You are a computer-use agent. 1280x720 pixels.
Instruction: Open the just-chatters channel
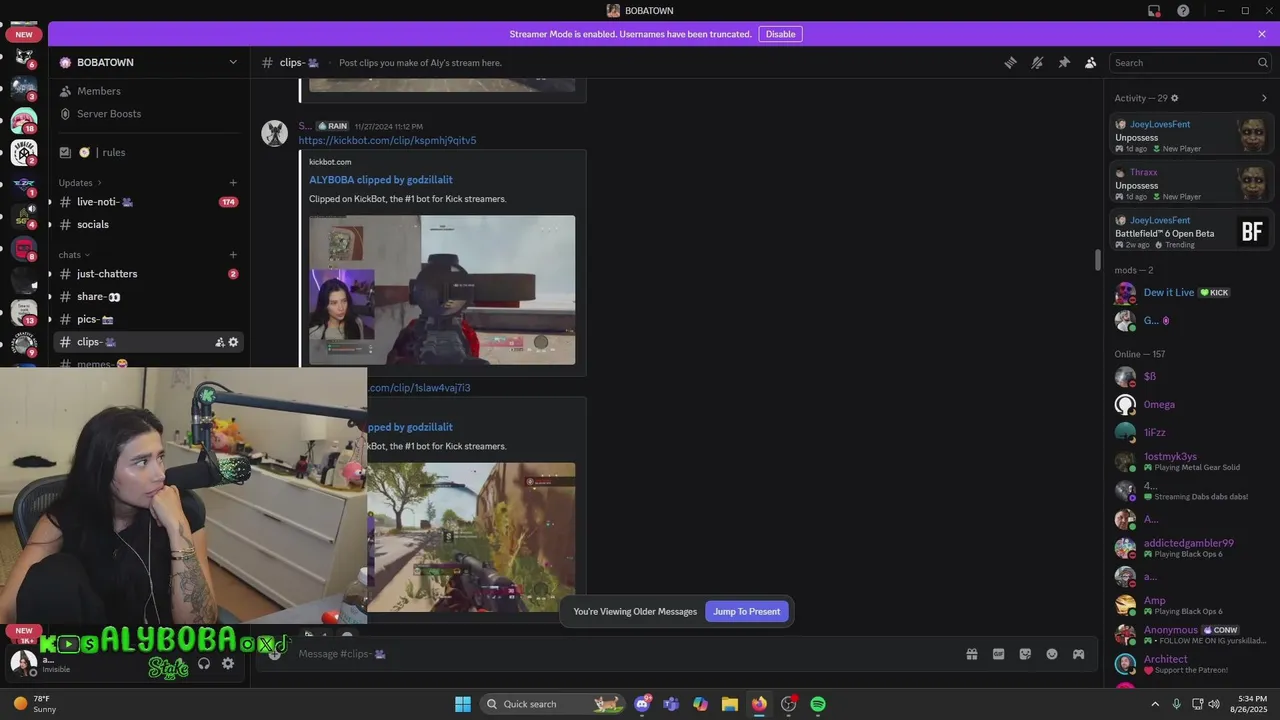coord(149,274)
